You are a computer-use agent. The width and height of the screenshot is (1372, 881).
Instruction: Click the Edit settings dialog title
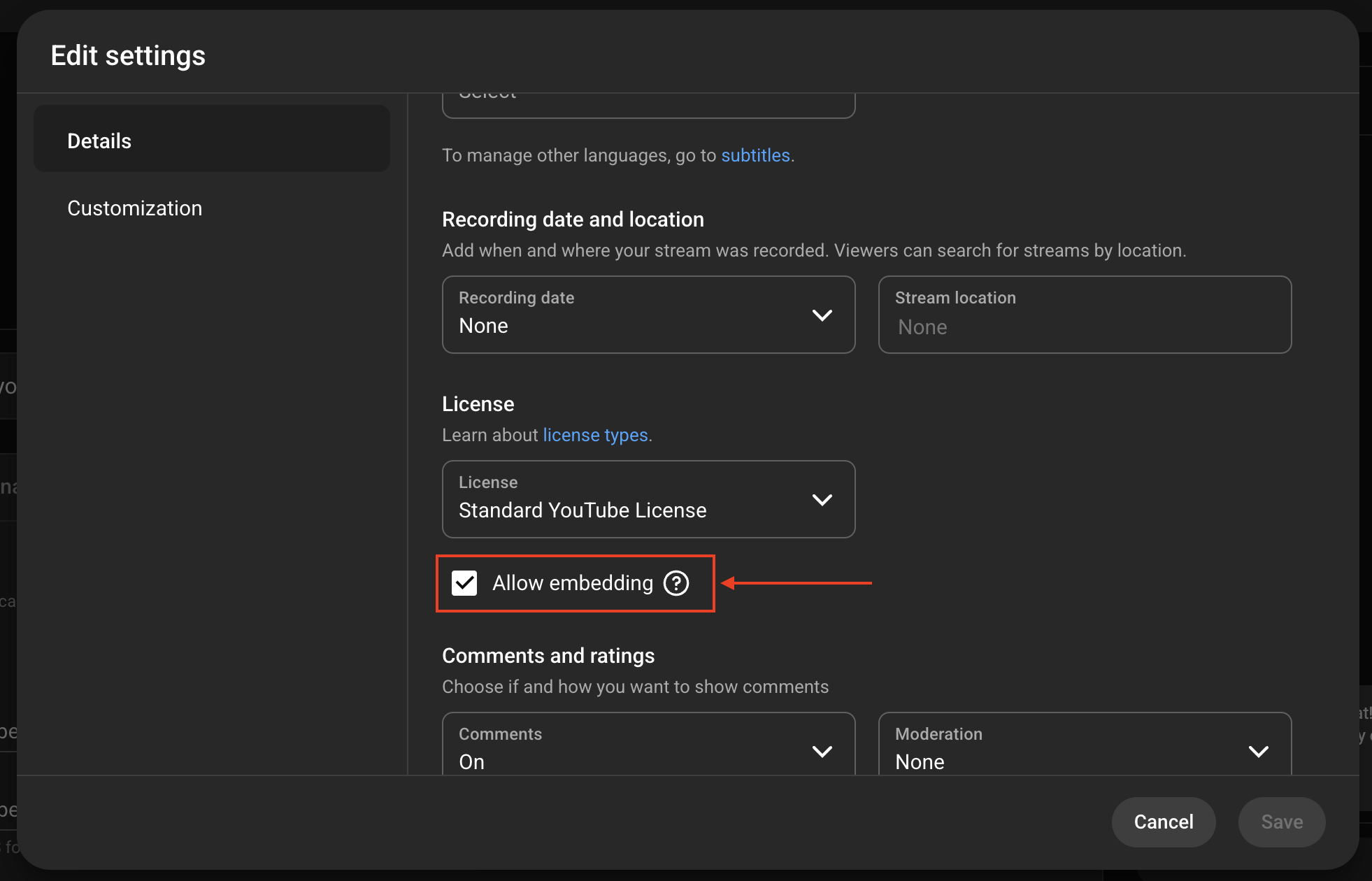[x=128, y=55]
